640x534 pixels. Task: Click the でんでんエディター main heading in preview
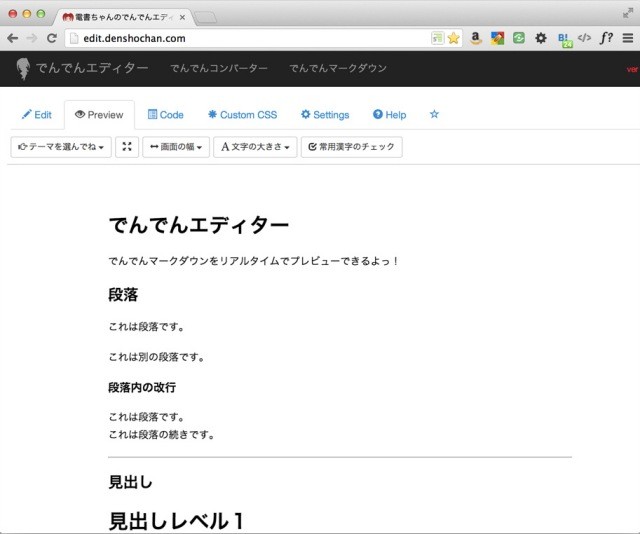pyautogui.click(x=199, y=225)
